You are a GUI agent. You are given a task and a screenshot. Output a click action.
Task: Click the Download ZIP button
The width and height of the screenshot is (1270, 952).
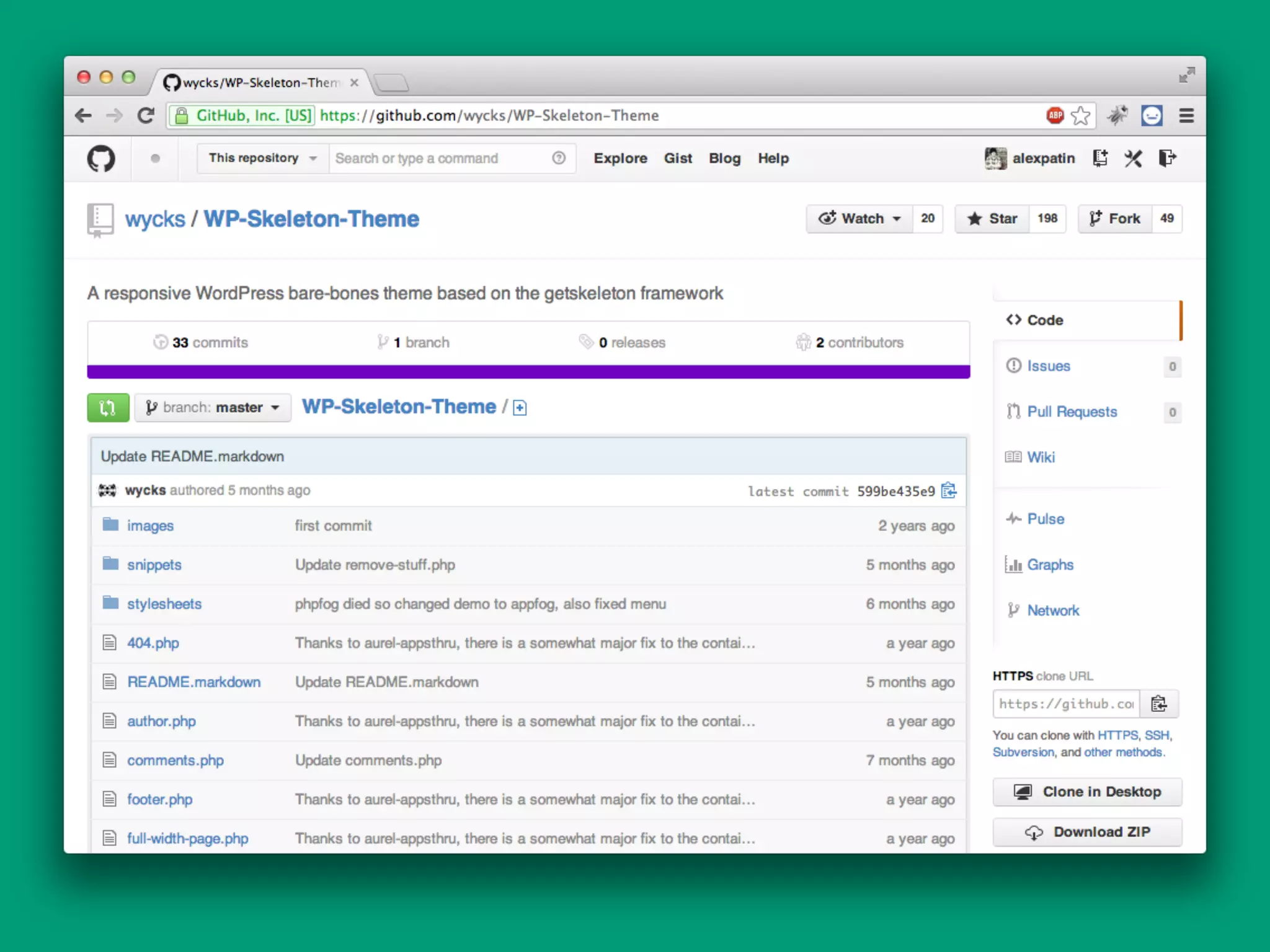click(1087, 832)
